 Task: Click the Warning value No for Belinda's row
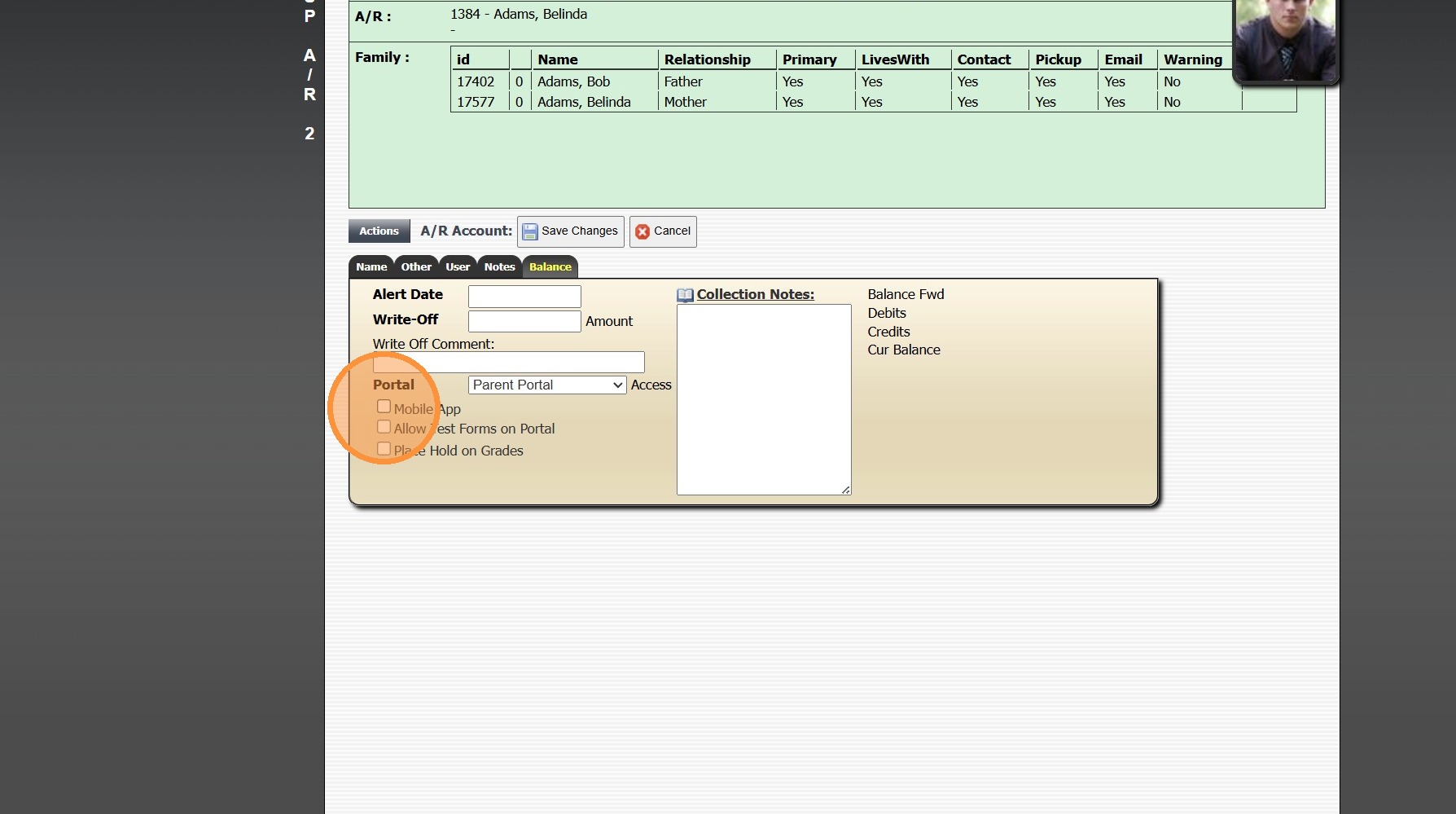[1172, 102]
